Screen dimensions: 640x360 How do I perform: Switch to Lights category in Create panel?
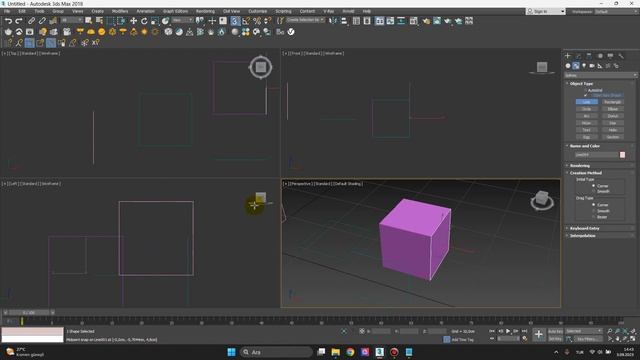point(584,66)
